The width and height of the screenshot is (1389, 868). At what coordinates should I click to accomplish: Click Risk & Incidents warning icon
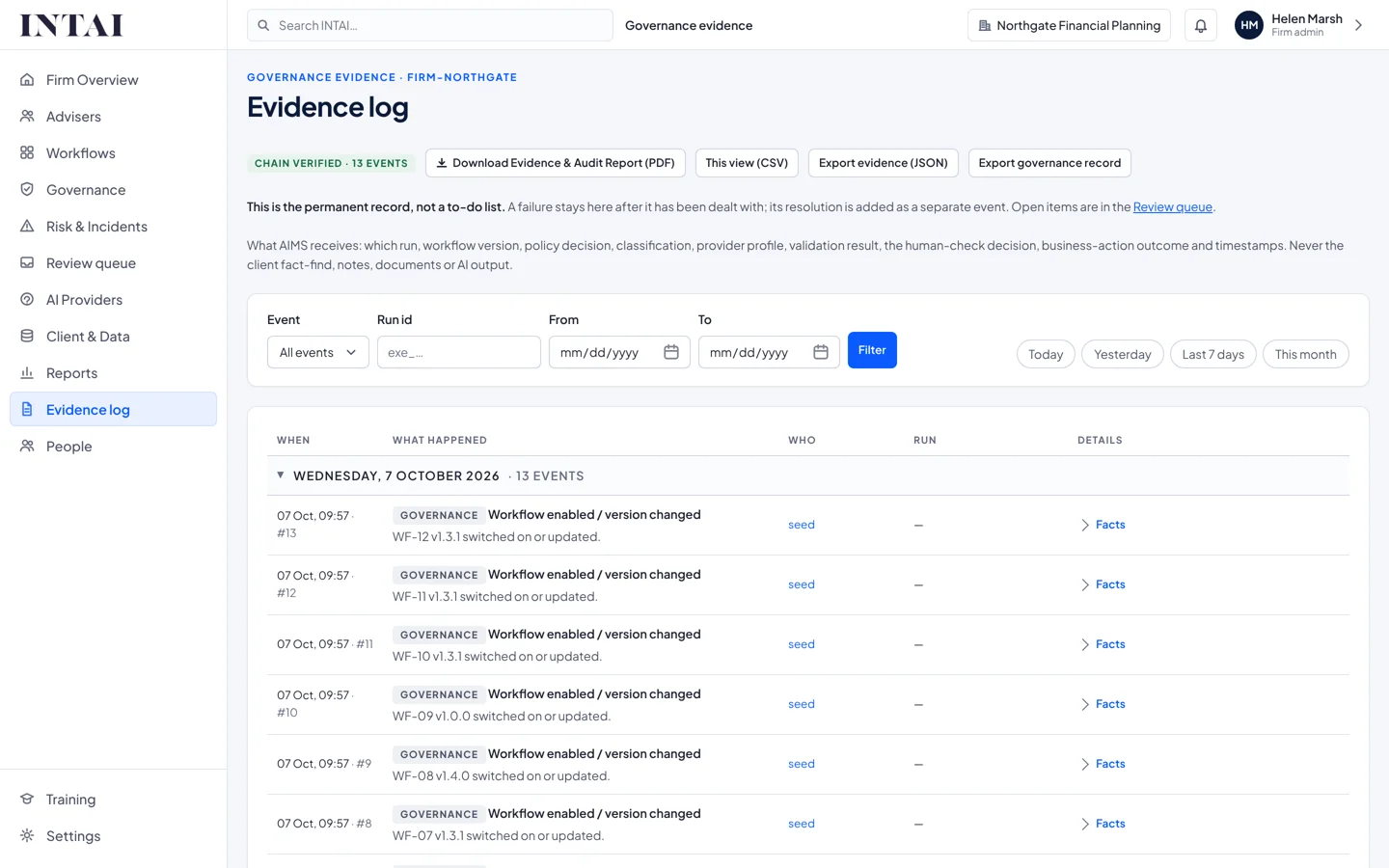tap(27, 227)
